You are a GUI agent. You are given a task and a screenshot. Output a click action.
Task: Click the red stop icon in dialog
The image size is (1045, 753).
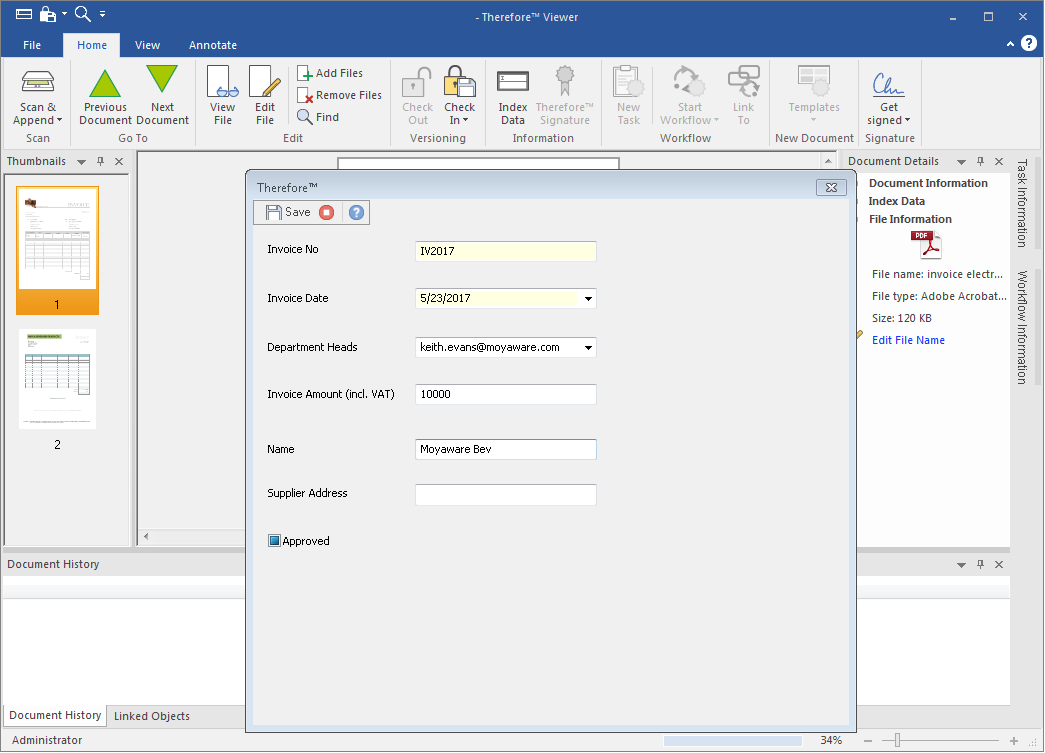coord(327,212)
